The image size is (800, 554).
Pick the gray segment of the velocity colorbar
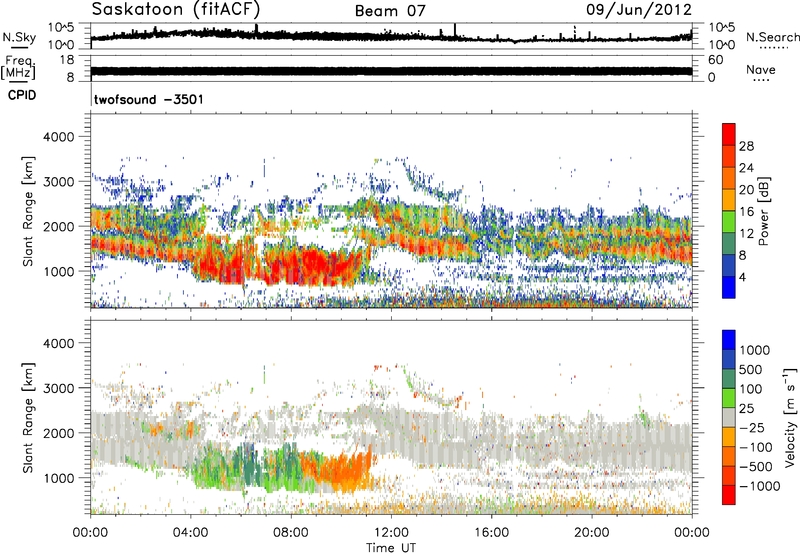point(729,418)
